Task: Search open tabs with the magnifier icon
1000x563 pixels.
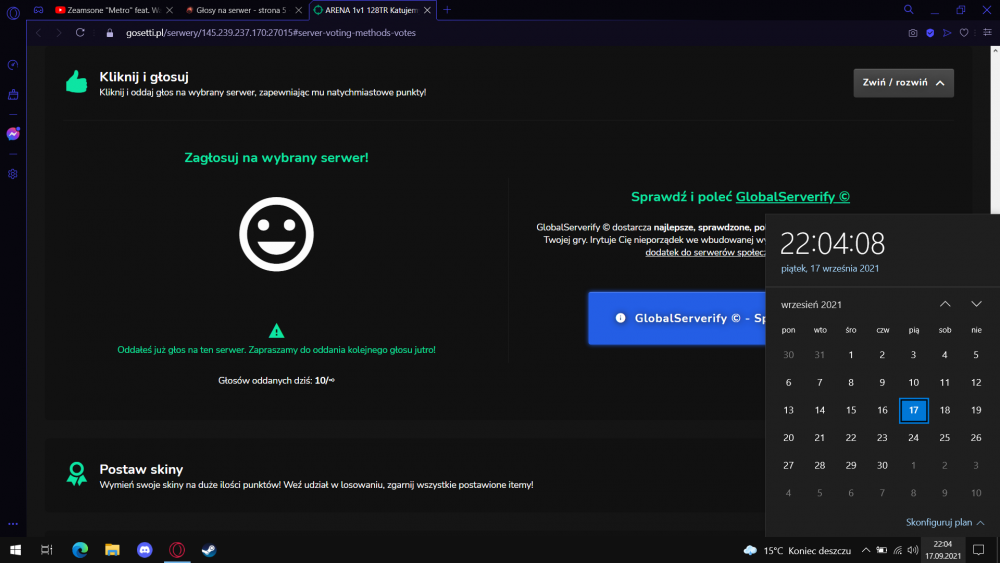Action: coord(909,10)
